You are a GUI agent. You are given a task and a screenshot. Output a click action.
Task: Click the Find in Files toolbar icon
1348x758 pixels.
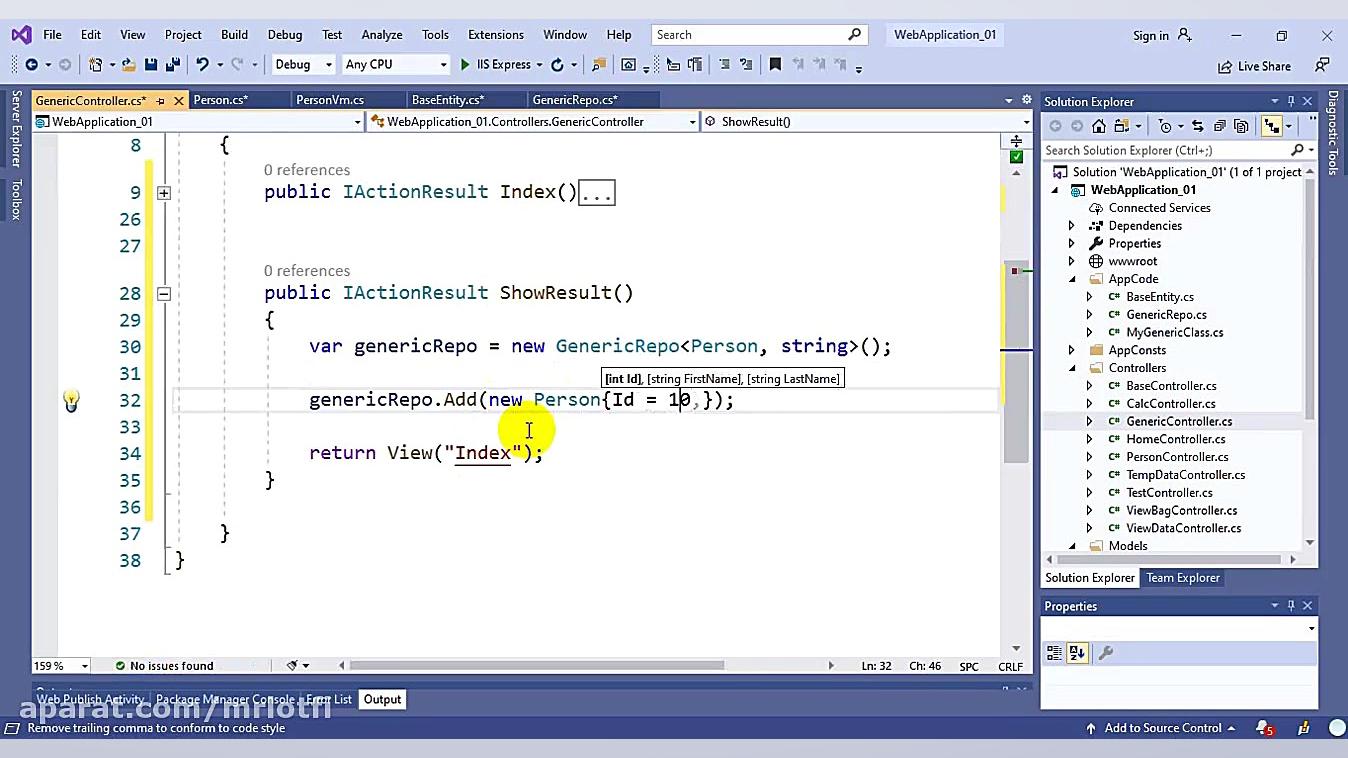pyautogui.click(x=599, y=65)
